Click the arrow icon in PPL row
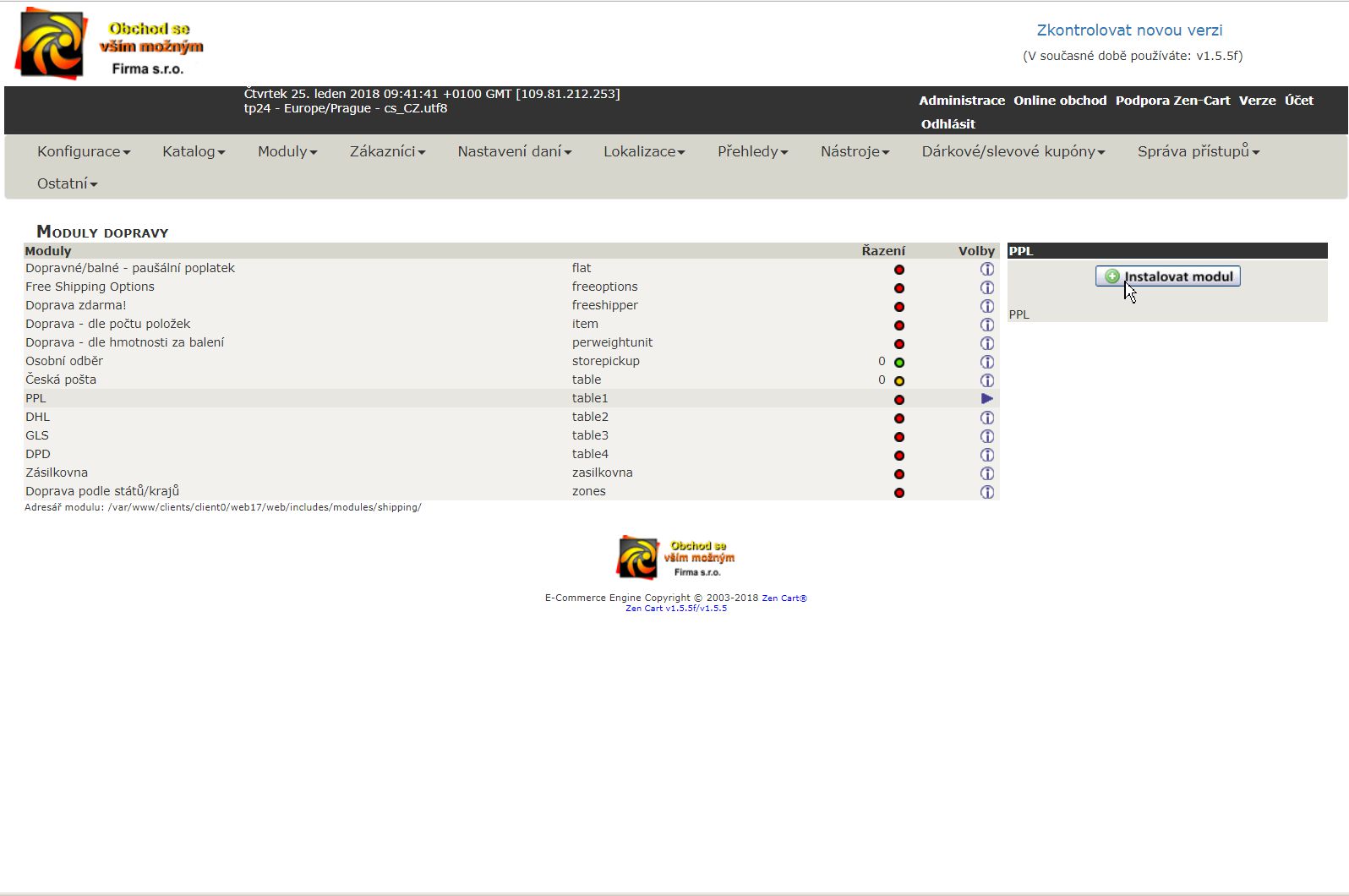The image size is (1349, 896). click(986, 398)
